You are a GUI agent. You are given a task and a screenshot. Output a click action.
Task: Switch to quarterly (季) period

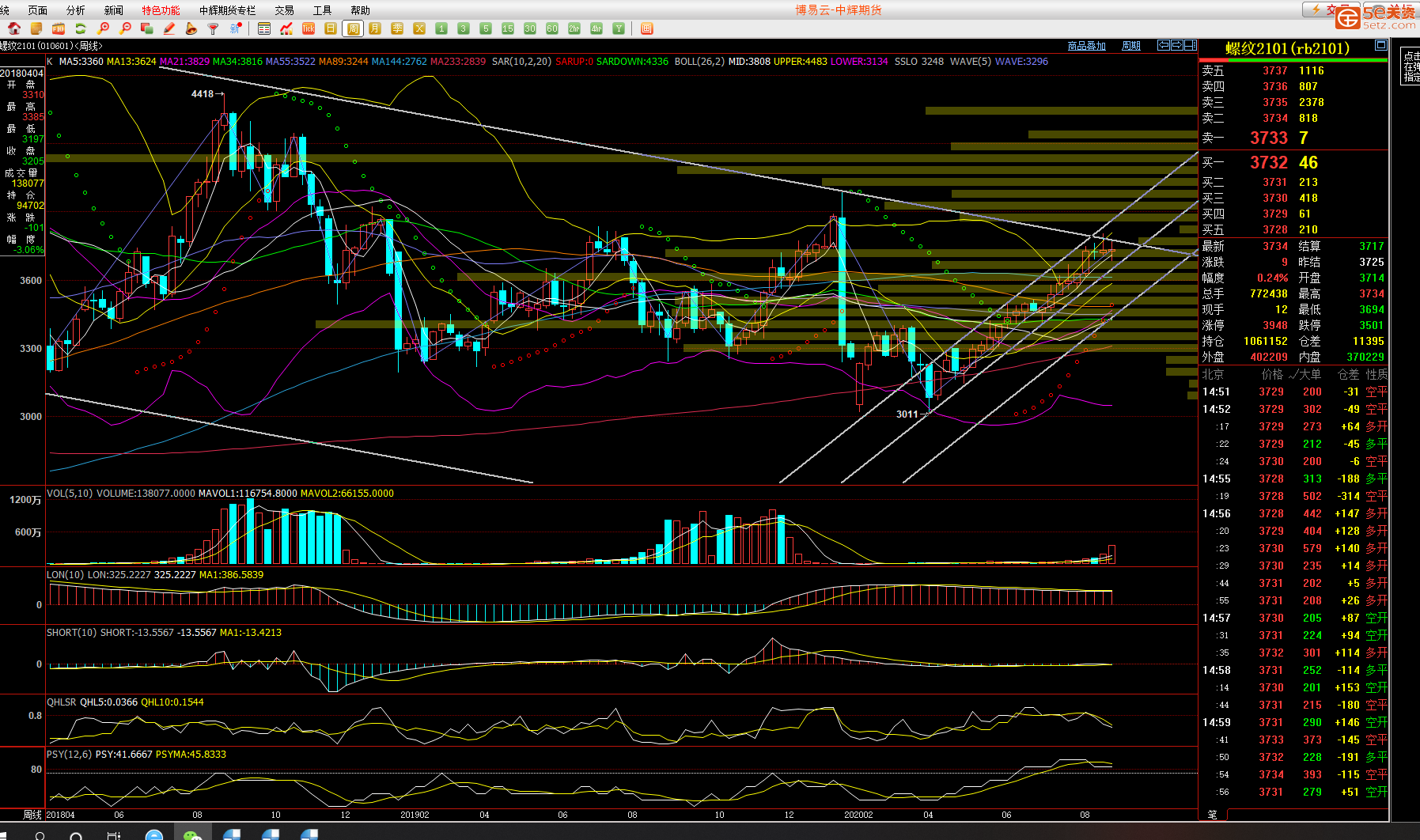[x=397, y=28]
